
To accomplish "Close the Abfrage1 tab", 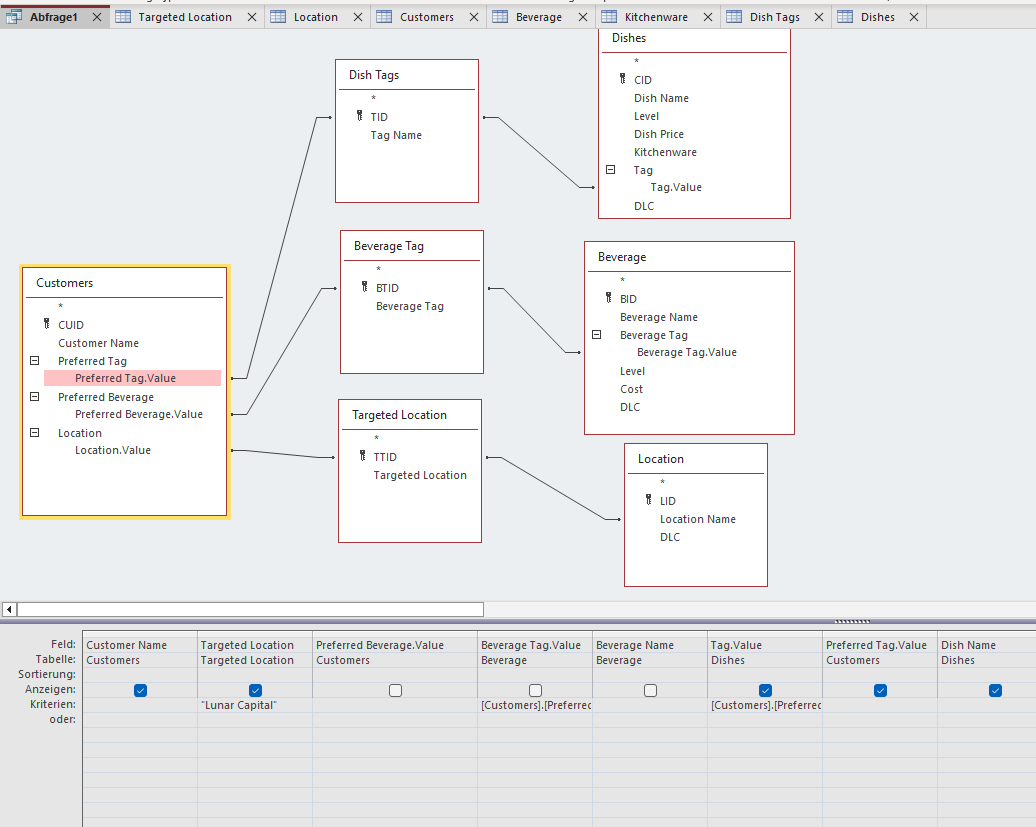I will 97,17.
